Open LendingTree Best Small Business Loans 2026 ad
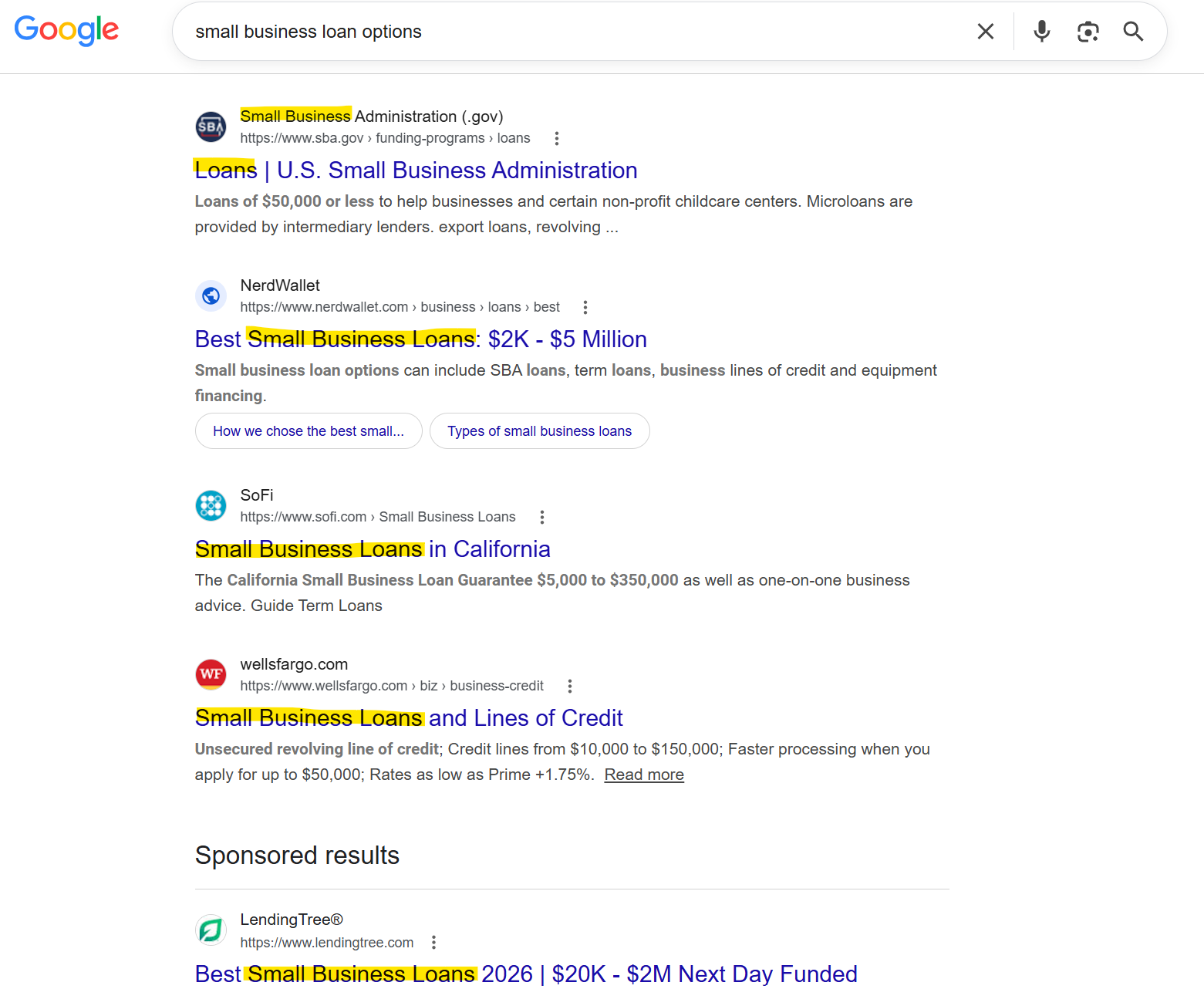Viewport: 1204px width, 989px height. click(526, 974)
